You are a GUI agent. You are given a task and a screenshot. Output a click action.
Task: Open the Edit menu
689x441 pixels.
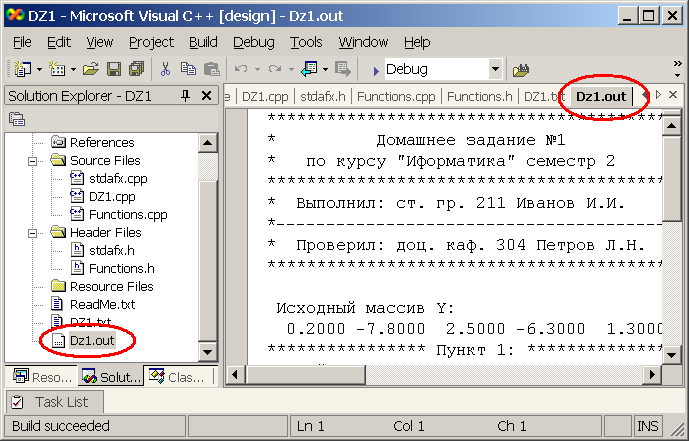(59, 42)
